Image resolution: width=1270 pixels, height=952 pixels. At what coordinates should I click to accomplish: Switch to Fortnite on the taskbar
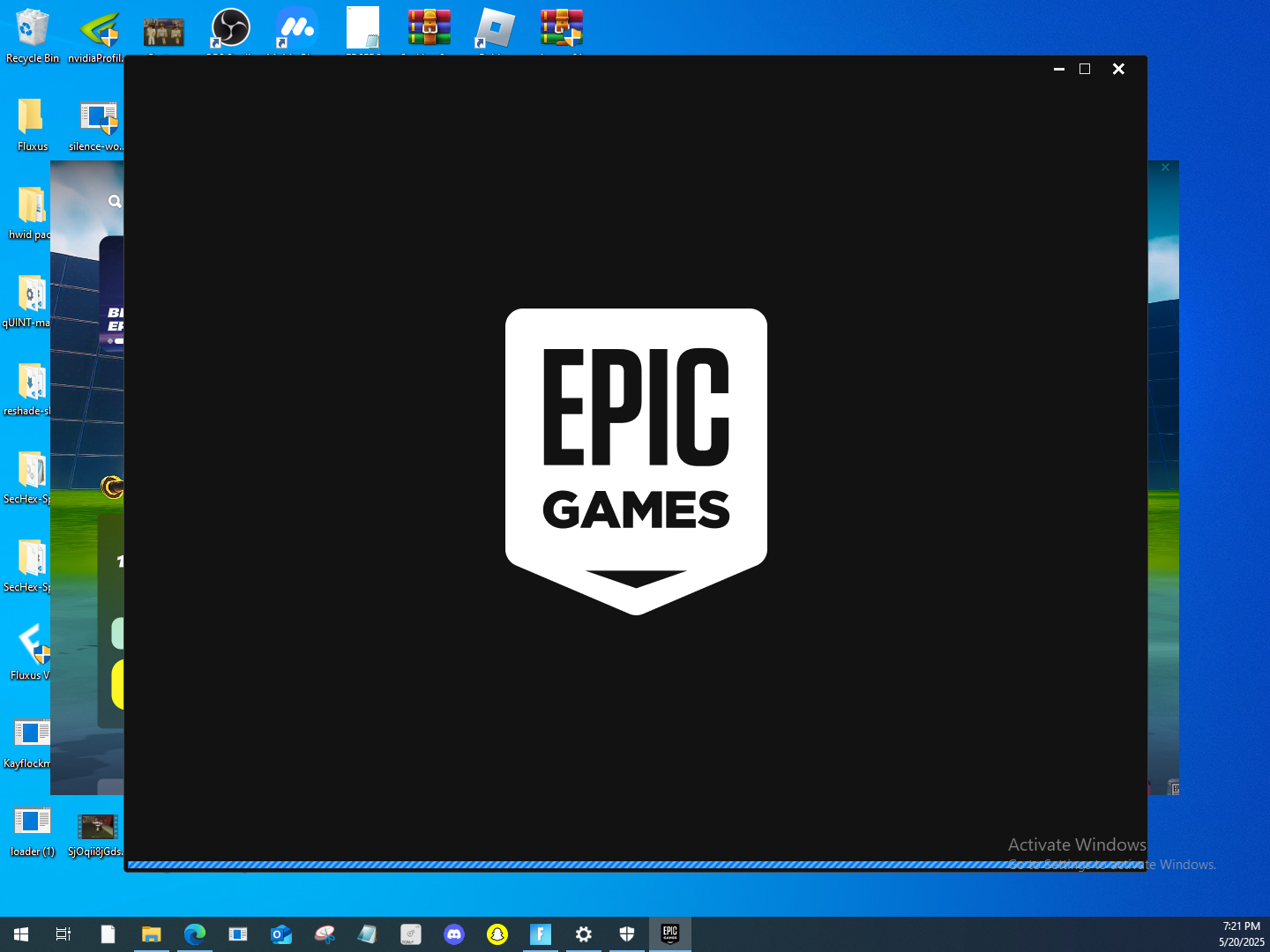click(541, 934)
